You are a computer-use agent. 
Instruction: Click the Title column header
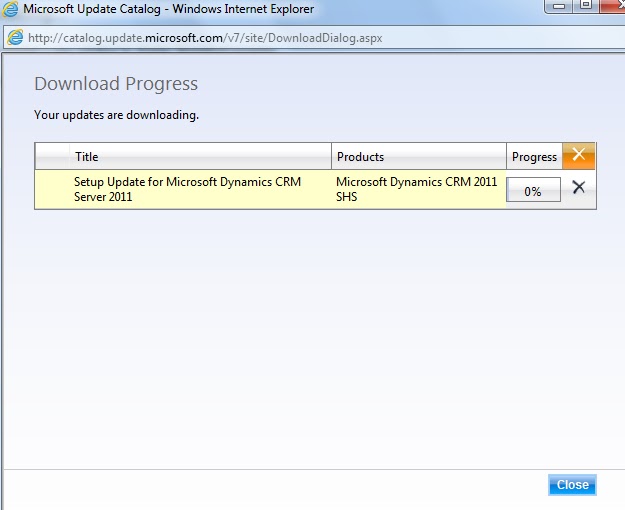[x=200, y=156]
